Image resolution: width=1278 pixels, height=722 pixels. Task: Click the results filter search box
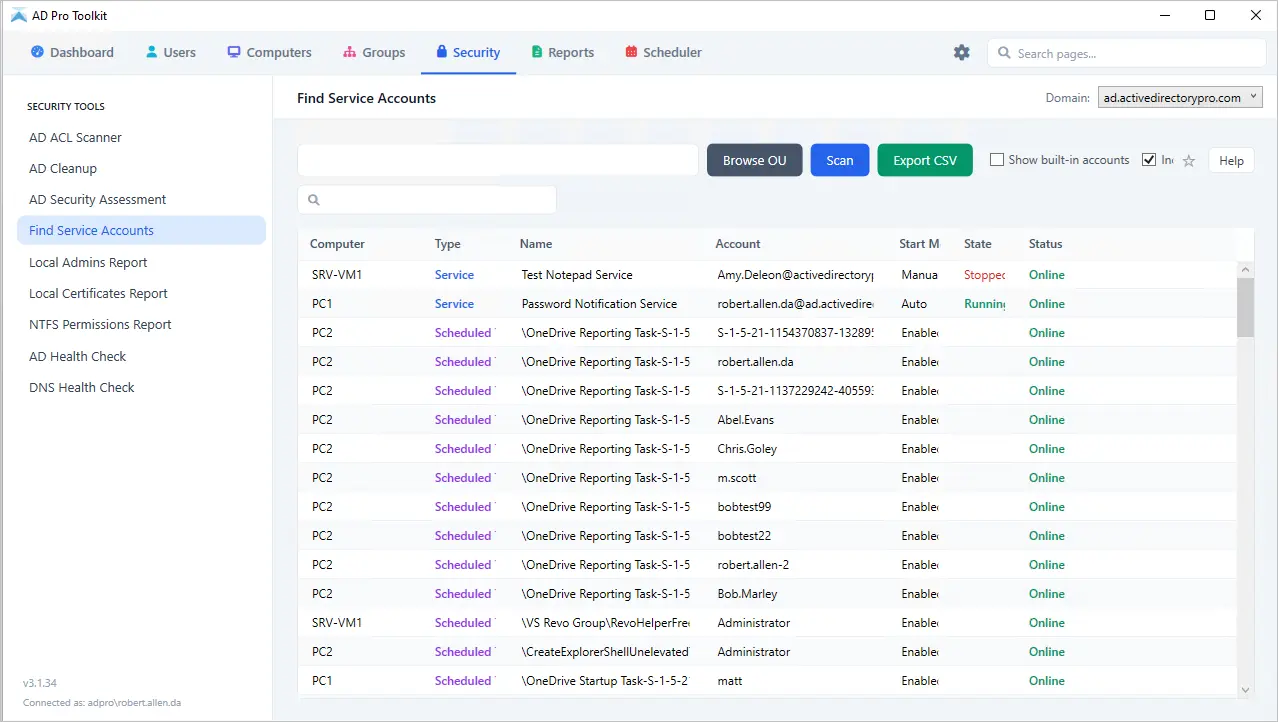click(427, 200)
